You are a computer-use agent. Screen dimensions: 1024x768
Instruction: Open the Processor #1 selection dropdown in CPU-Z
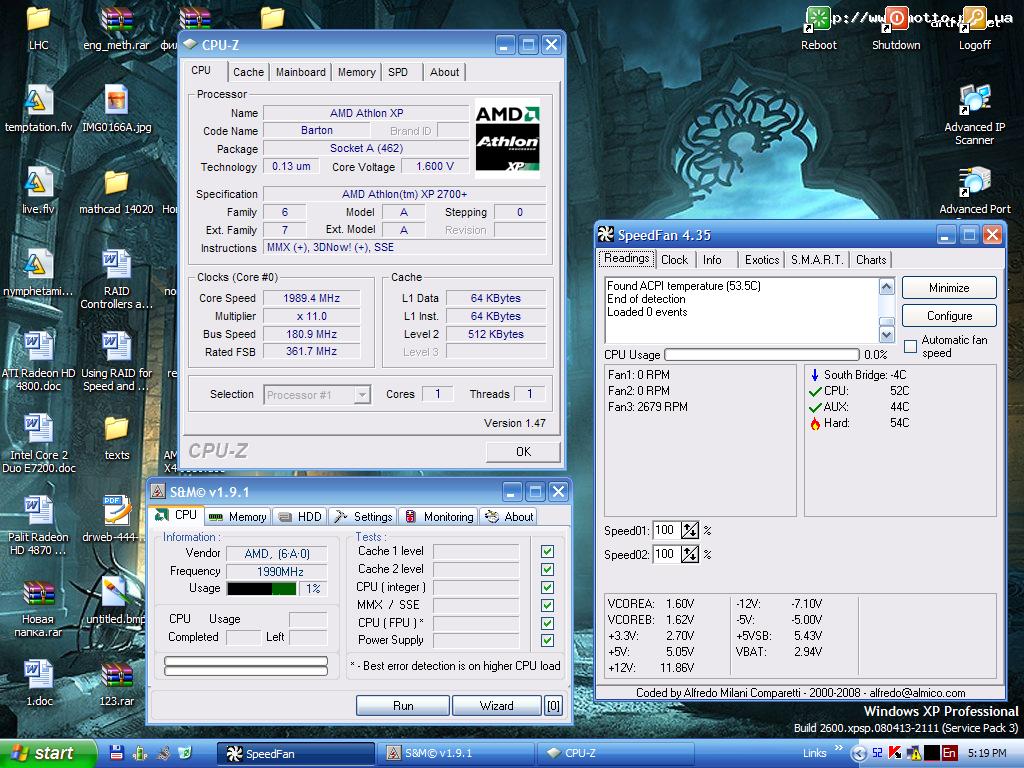tap(362, 394)
